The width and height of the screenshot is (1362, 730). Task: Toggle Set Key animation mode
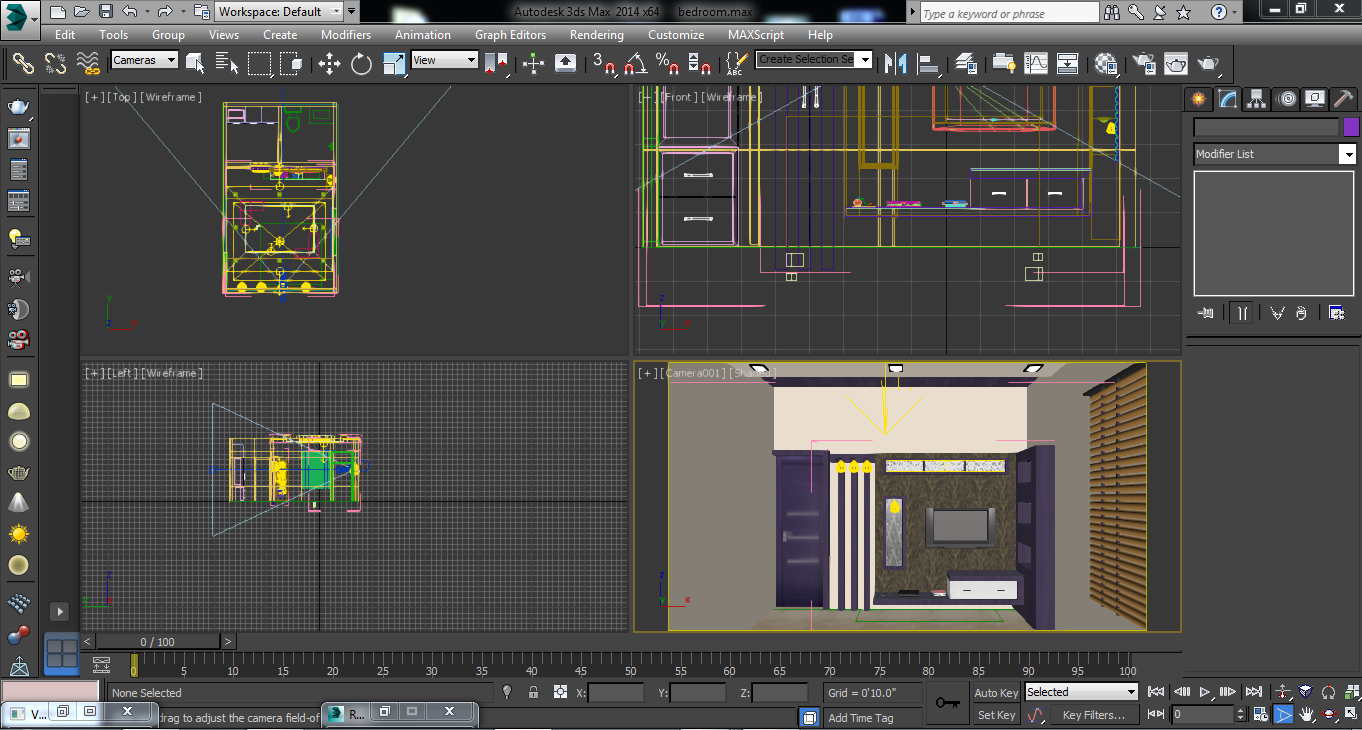pos(996,715)
